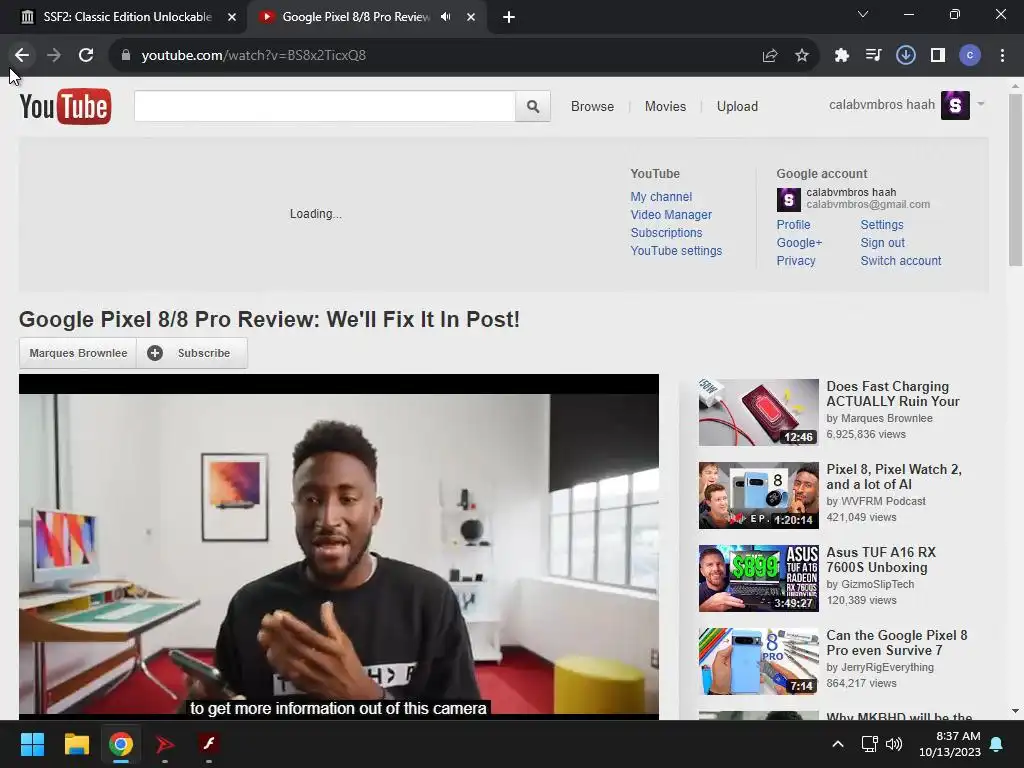1024x768 pixels.
Task: Click the Asus TUF A16 RX 7600S Unboxing title
Action: coord(881,560)
